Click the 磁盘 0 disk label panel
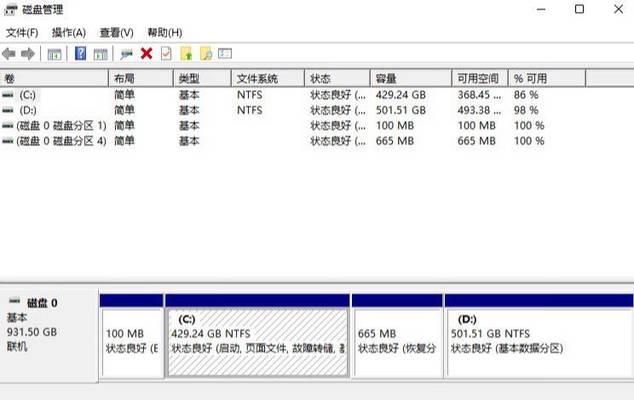 click(x=49, y=334)
